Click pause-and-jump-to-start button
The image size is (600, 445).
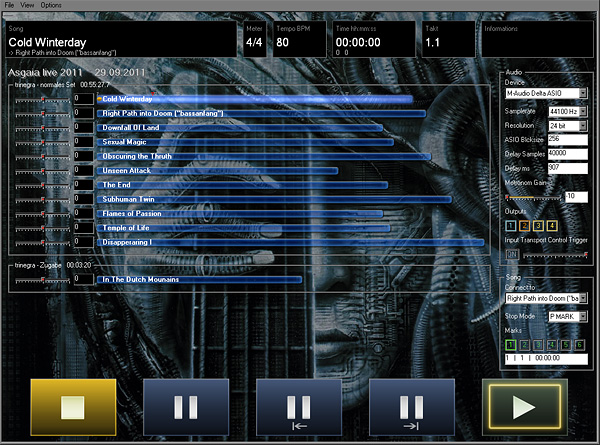tap(299, 407)
